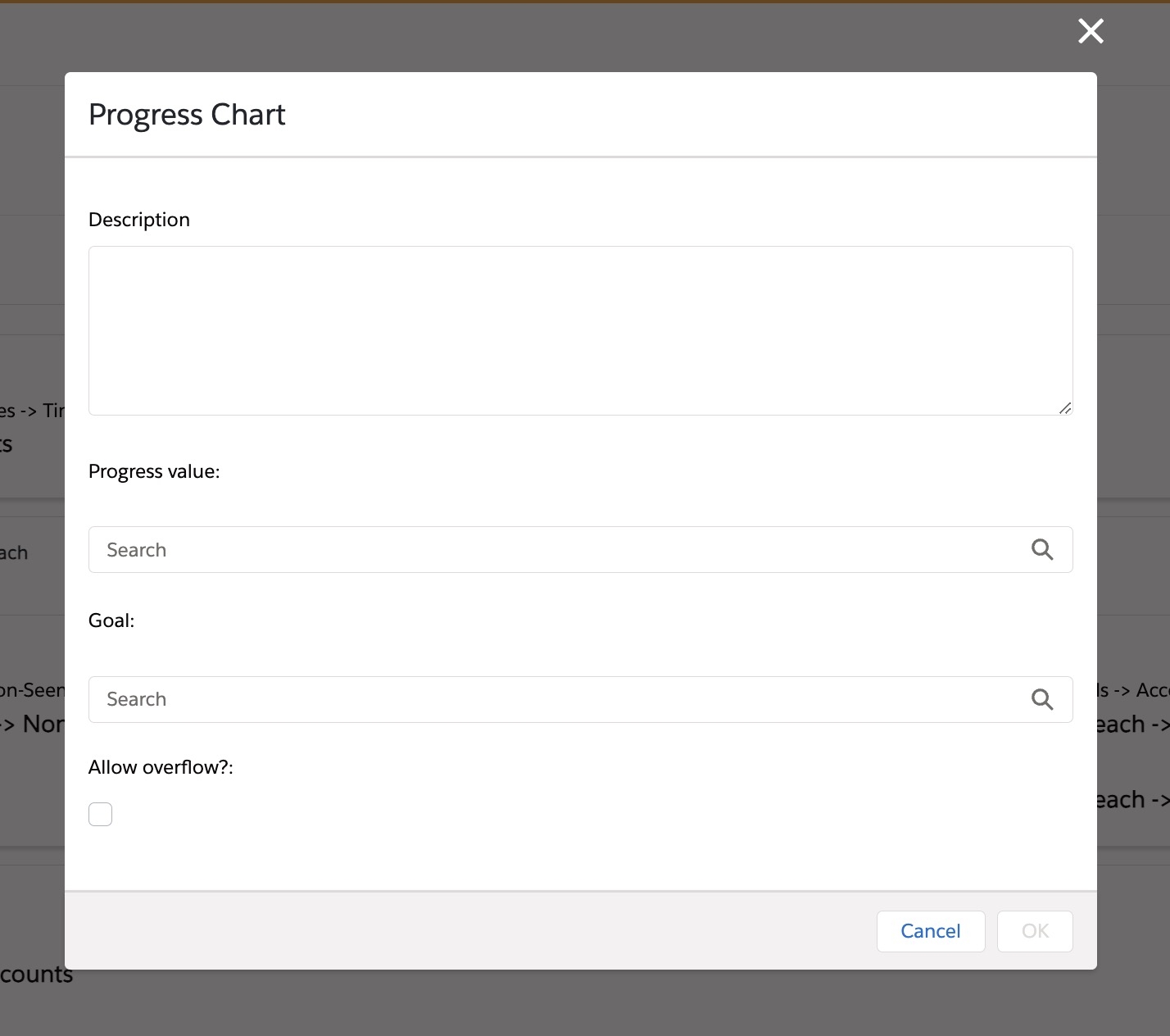1170x1036 pixels.
Task: Check the box beneath Allow overflow label
Action: (100, 813)
